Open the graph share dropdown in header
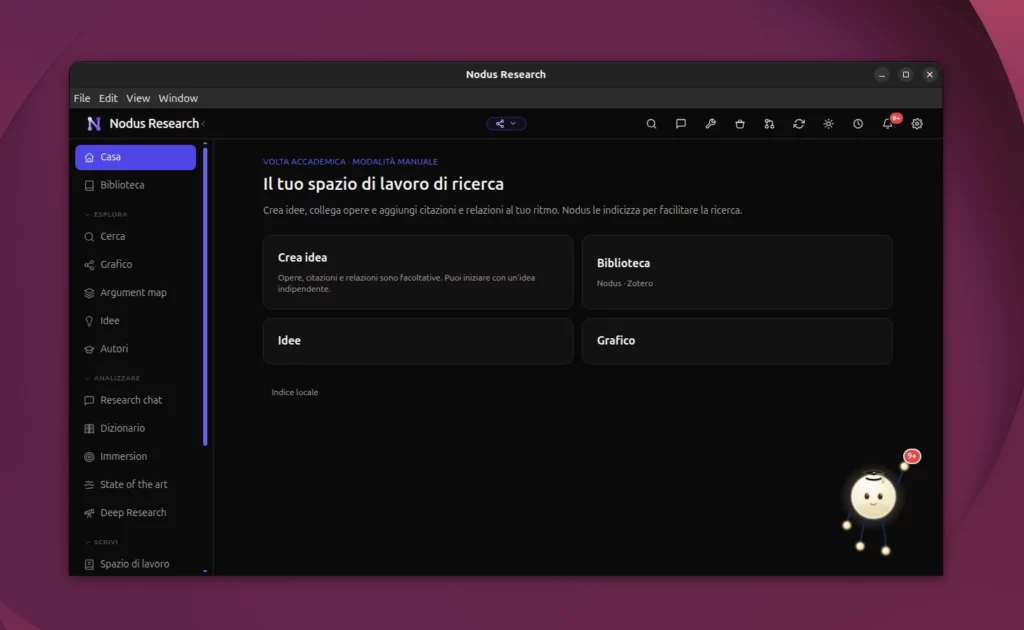Viewport: 1024px width, 630px height. coord(506,123)
